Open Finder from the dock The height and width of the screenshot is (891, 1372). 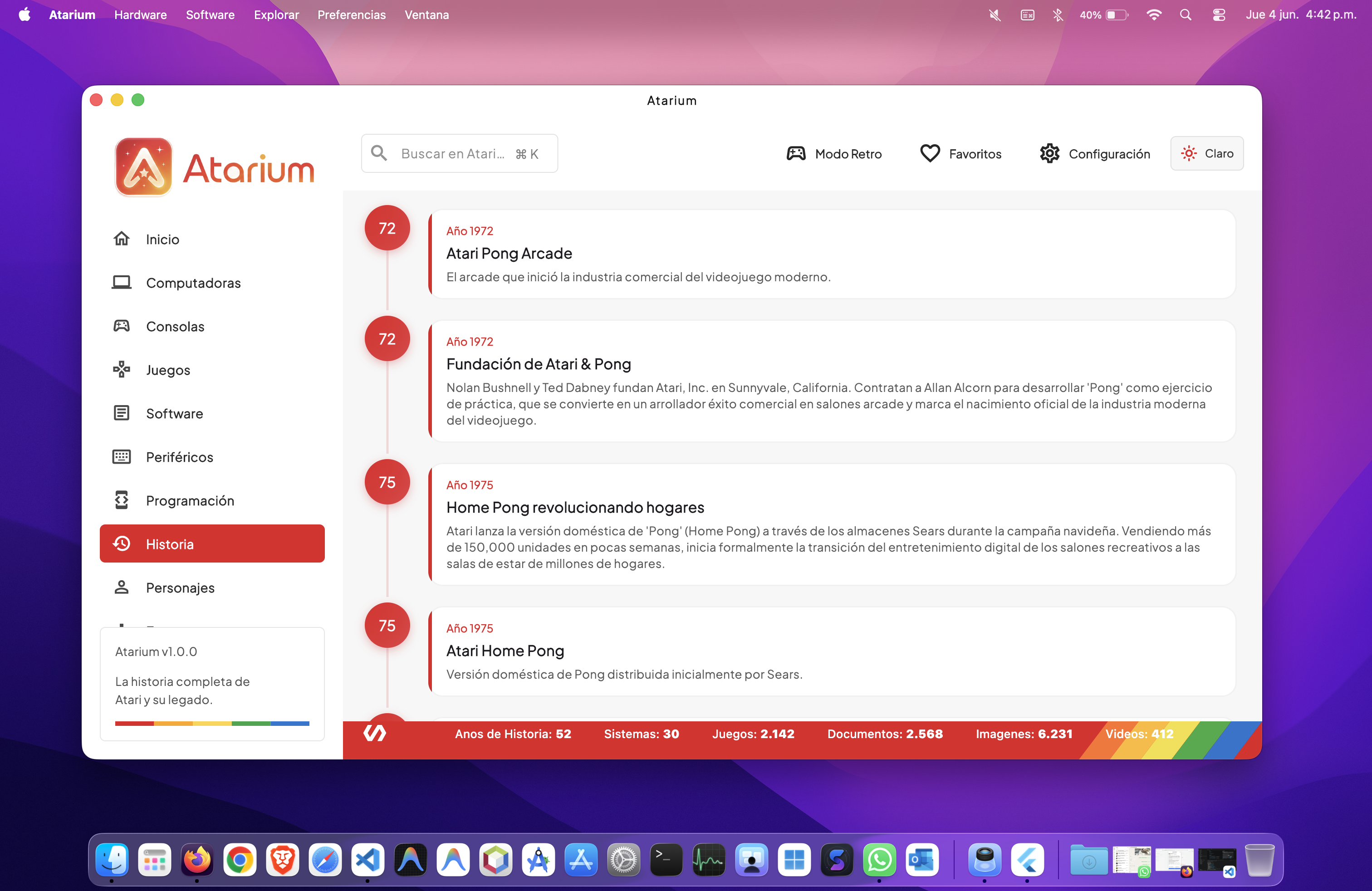pyautogui.click(x=112, y=860)
